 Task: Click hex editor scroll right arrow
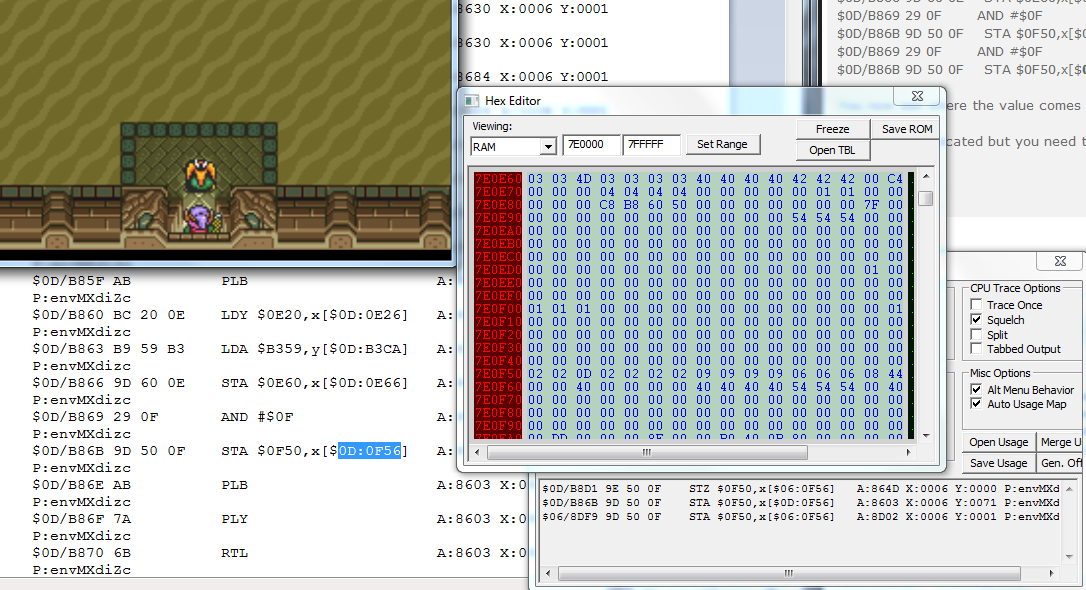[908, 452]
